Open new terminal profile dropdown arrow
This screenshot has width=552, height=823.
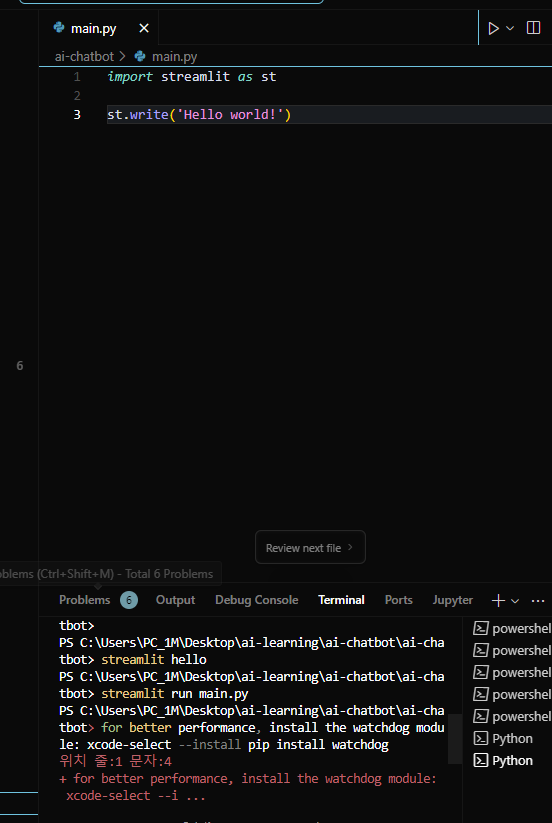(515, 601)
